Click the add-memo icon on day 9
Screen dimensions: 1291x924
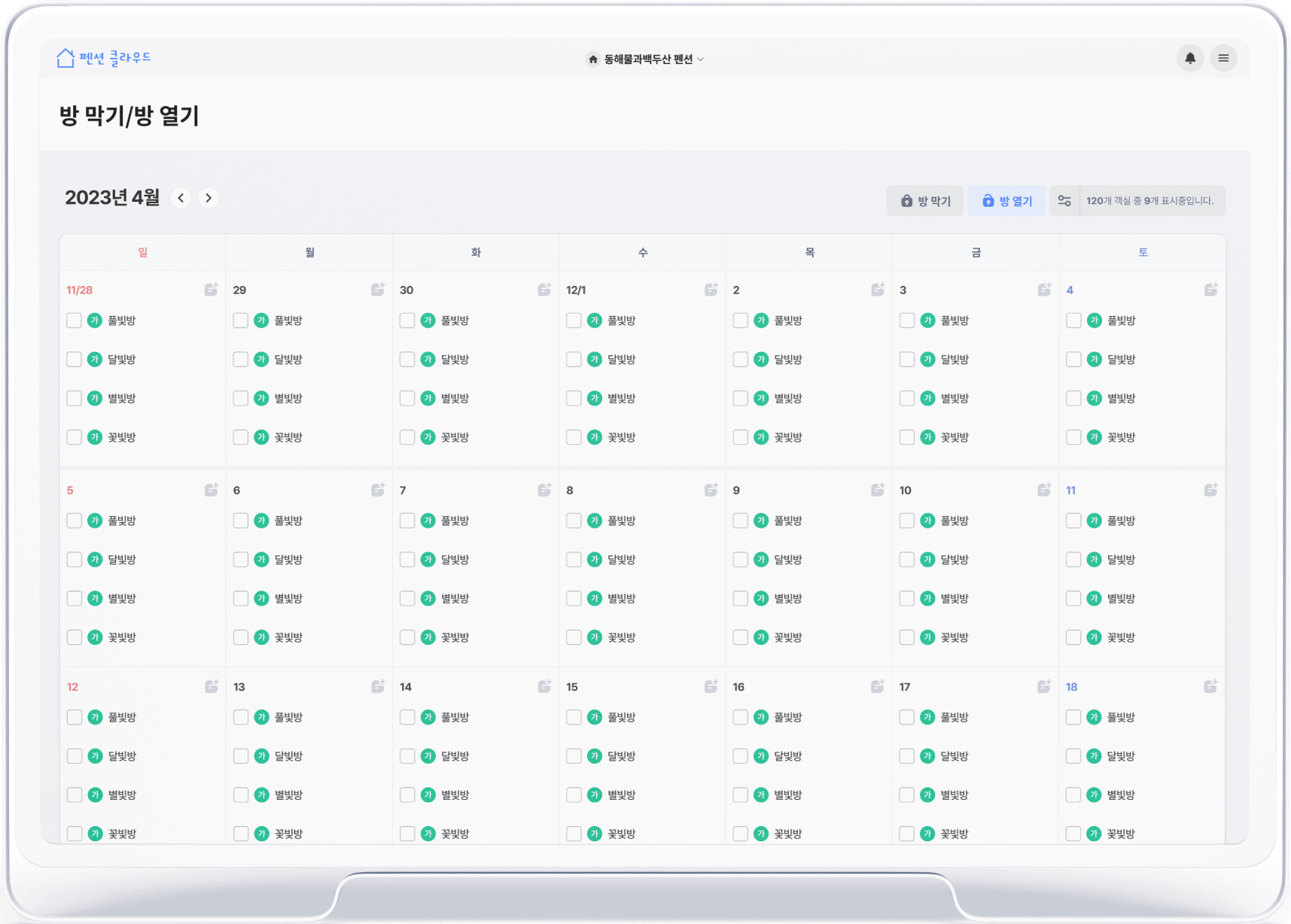[878, 490]
